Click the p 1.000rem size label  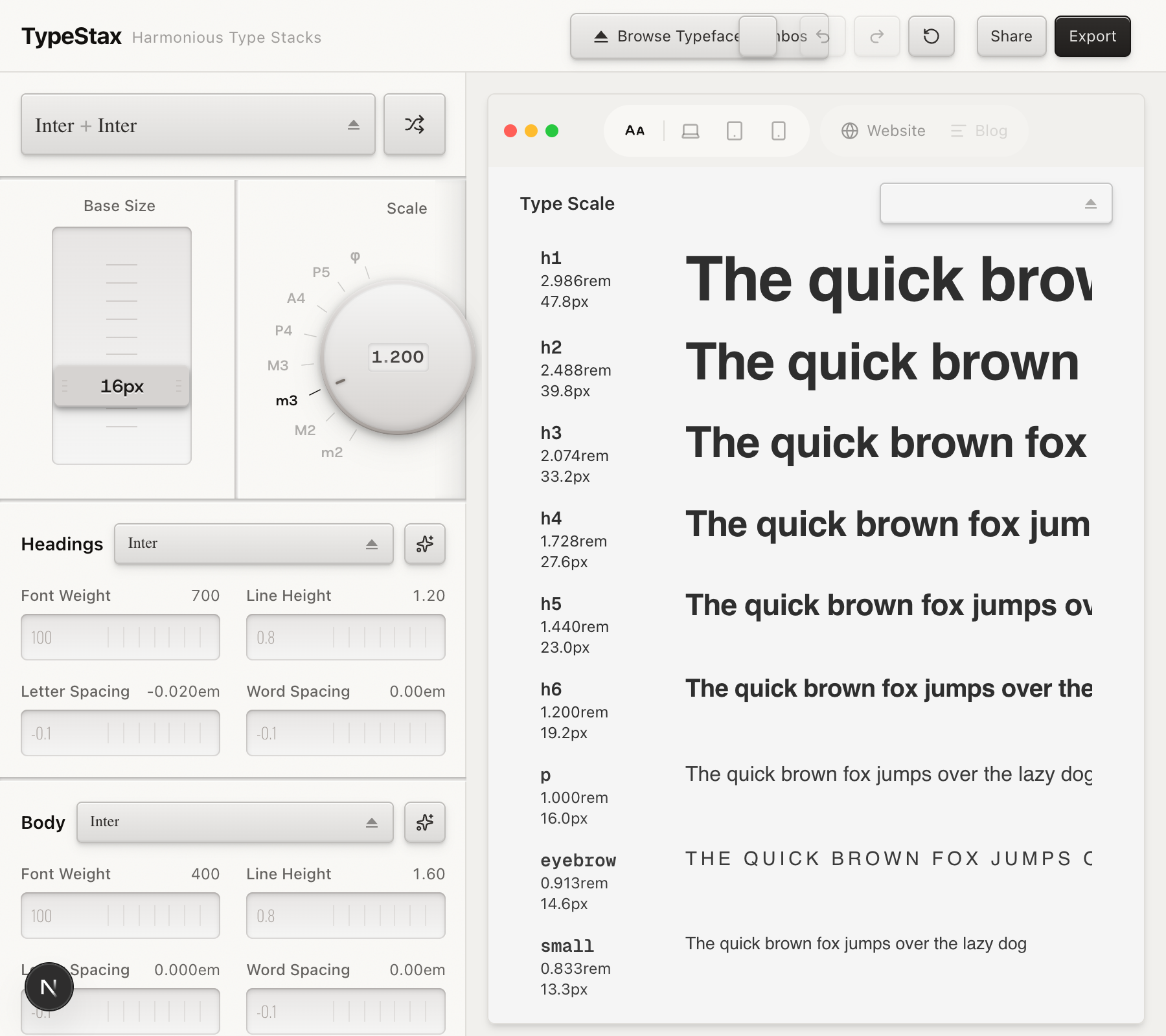pos(575,797)
